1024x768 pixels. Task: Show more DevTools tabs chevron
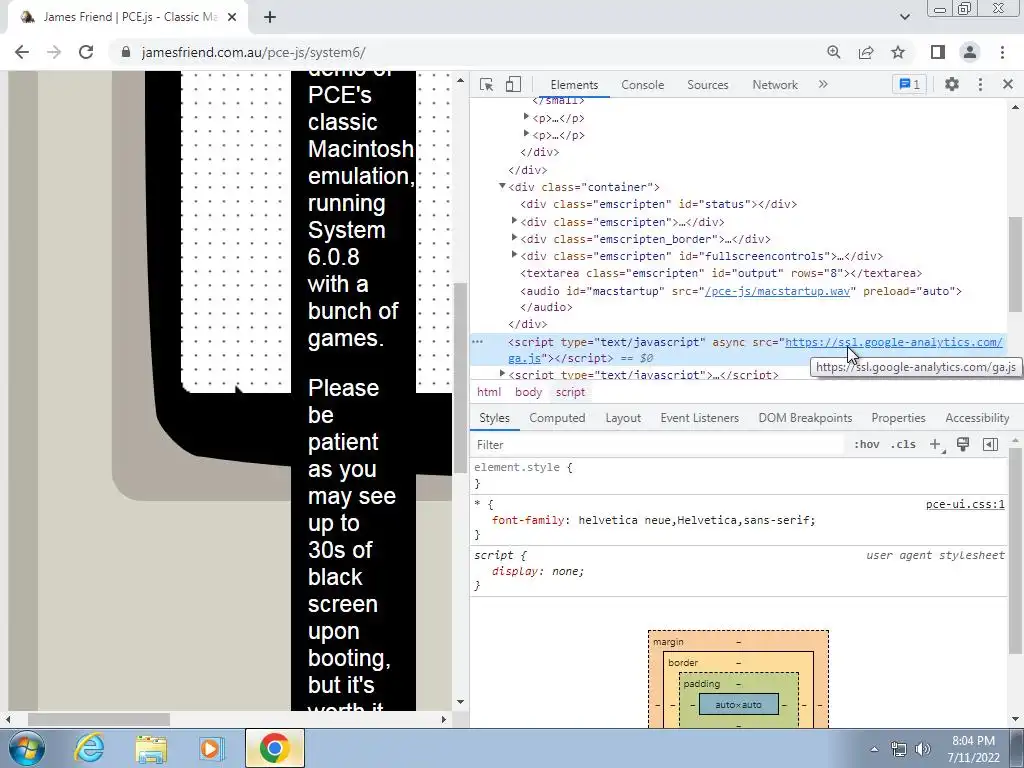point(823,84)
